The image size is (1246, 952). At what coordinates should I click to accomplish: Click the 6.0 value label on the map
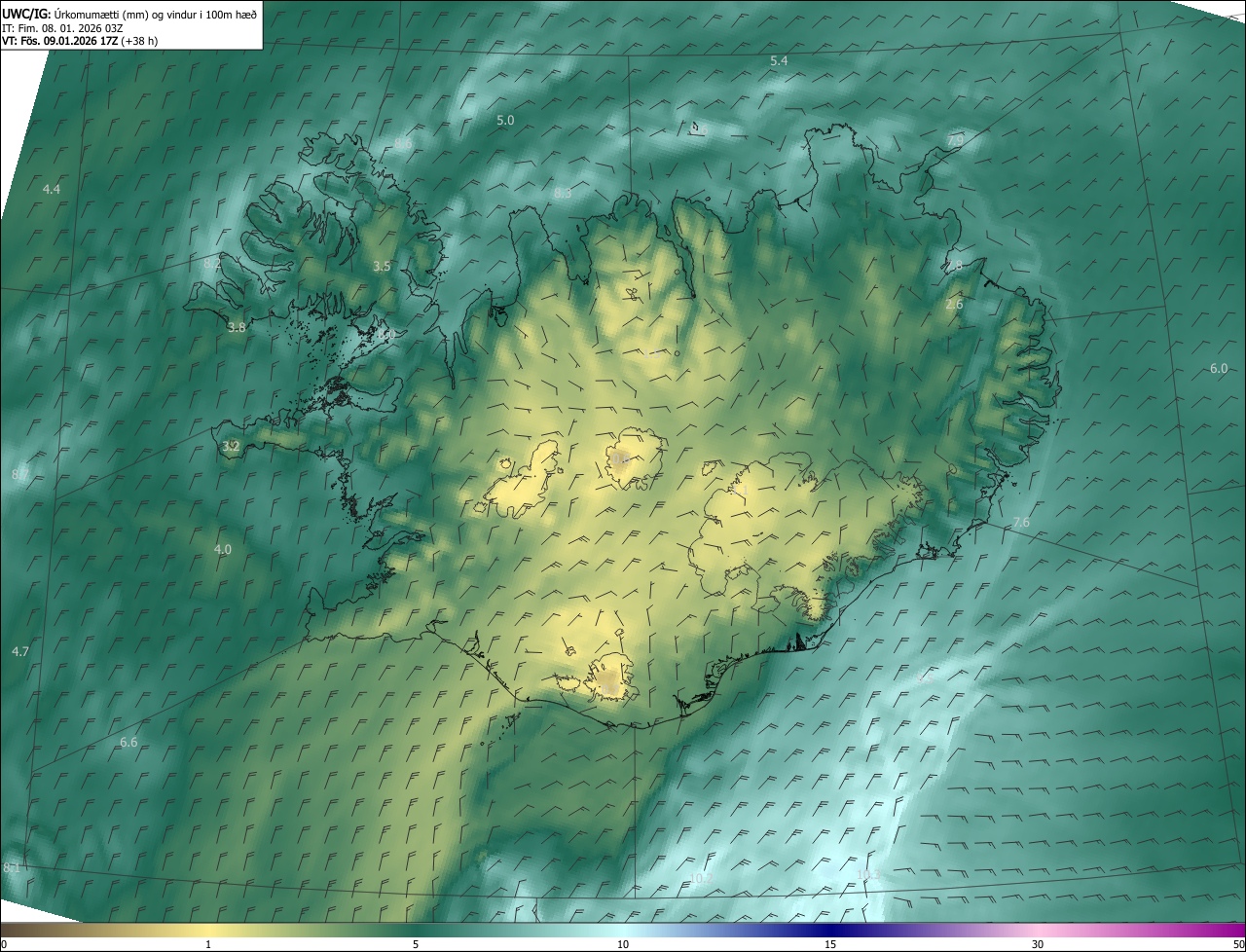(1219, 368)
